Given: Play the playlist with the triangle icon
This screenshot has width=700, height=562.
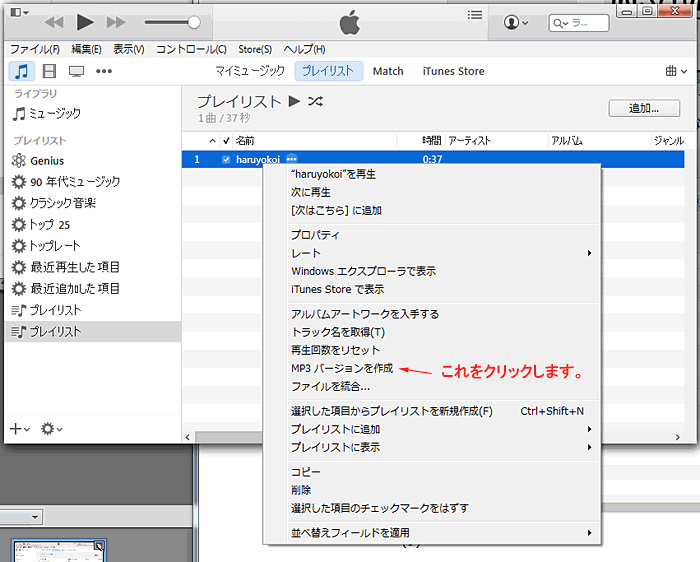Looking at the screenshot, I should coord(294,101).
